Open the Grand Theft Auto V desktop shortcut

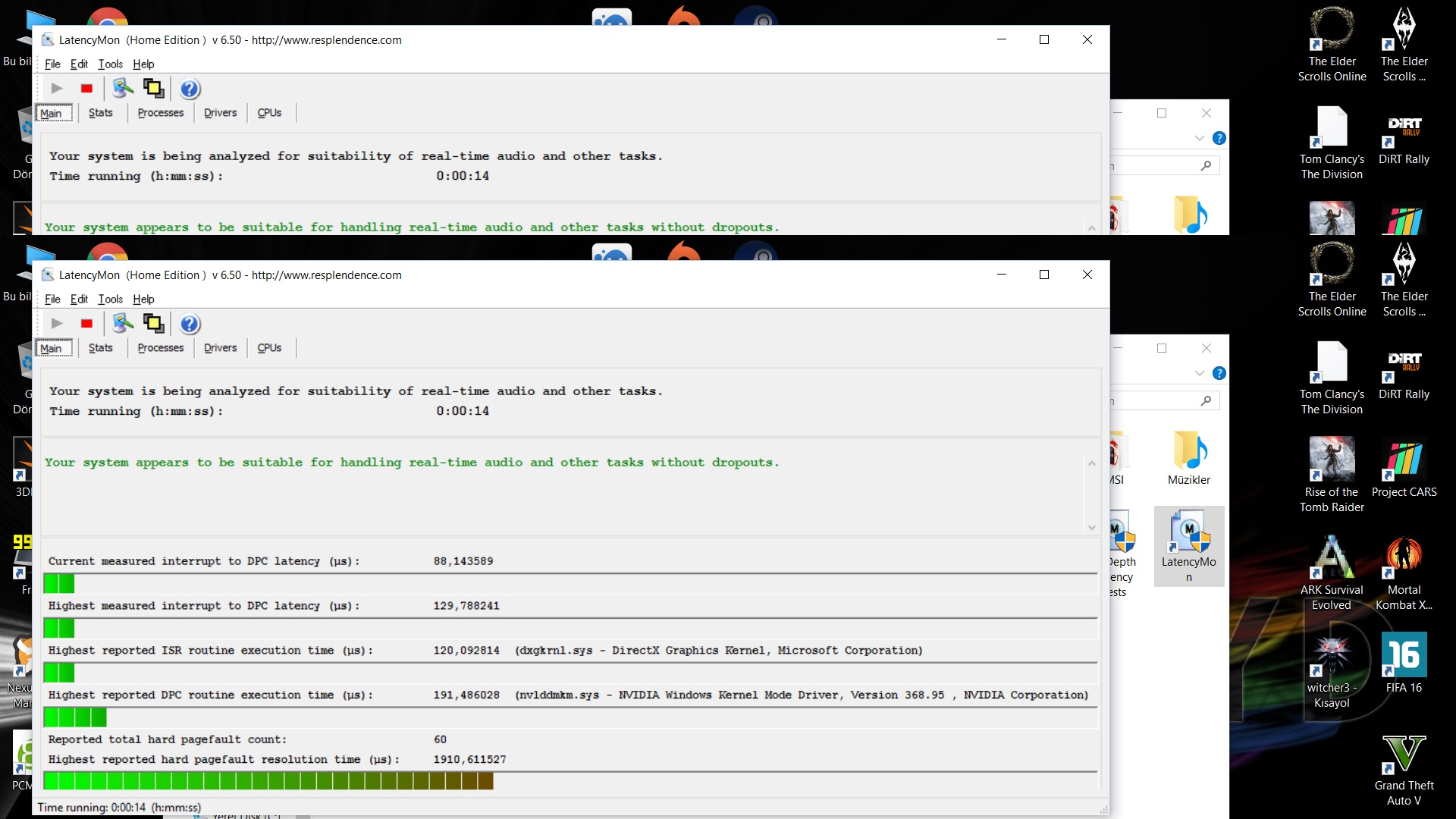[x=1404, y=769]
